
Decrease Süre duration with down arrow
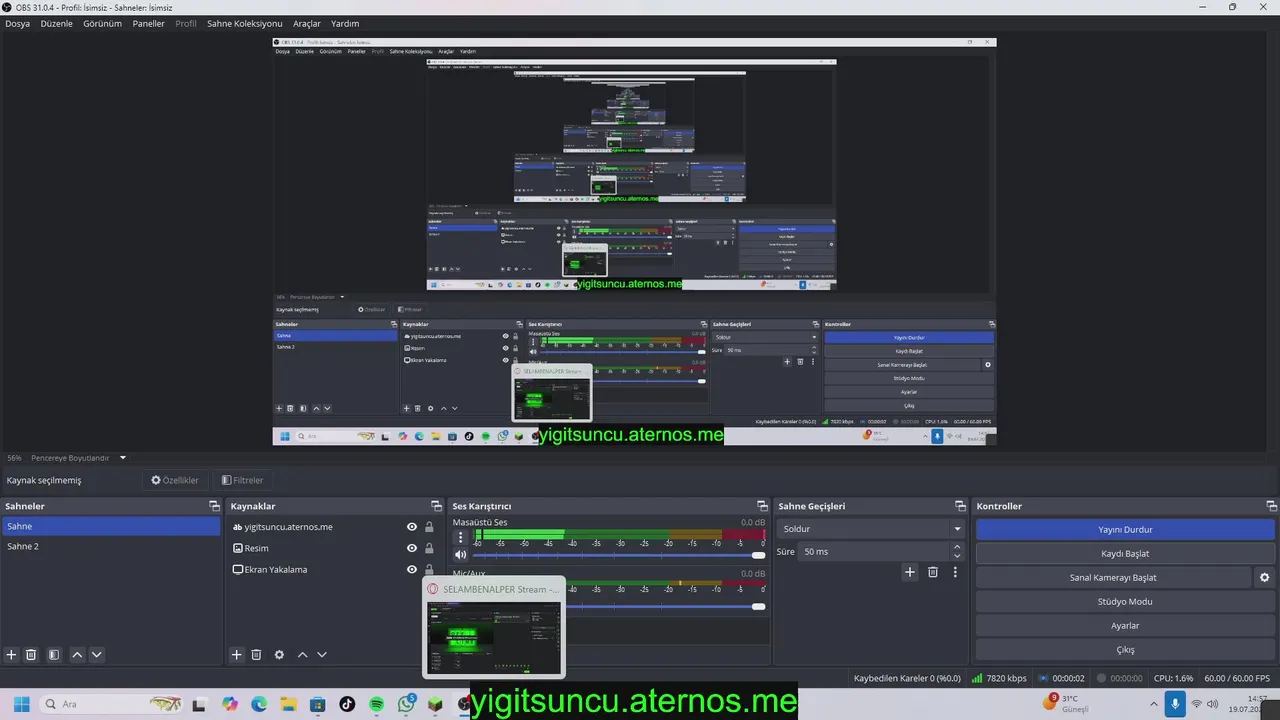(957, 556)
